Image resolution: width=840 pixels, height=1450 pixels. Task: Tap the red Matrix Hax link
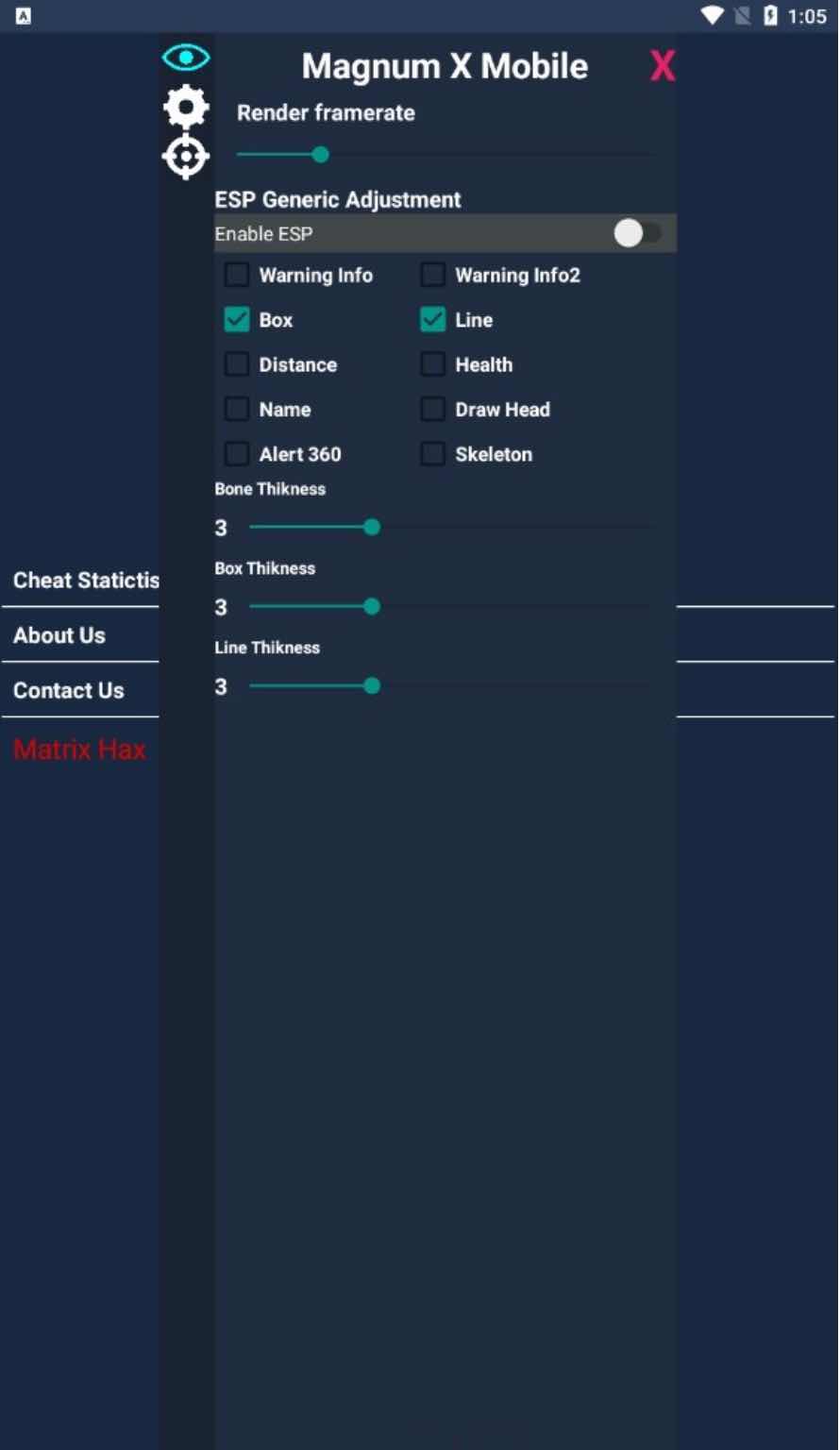coord(80,750)
